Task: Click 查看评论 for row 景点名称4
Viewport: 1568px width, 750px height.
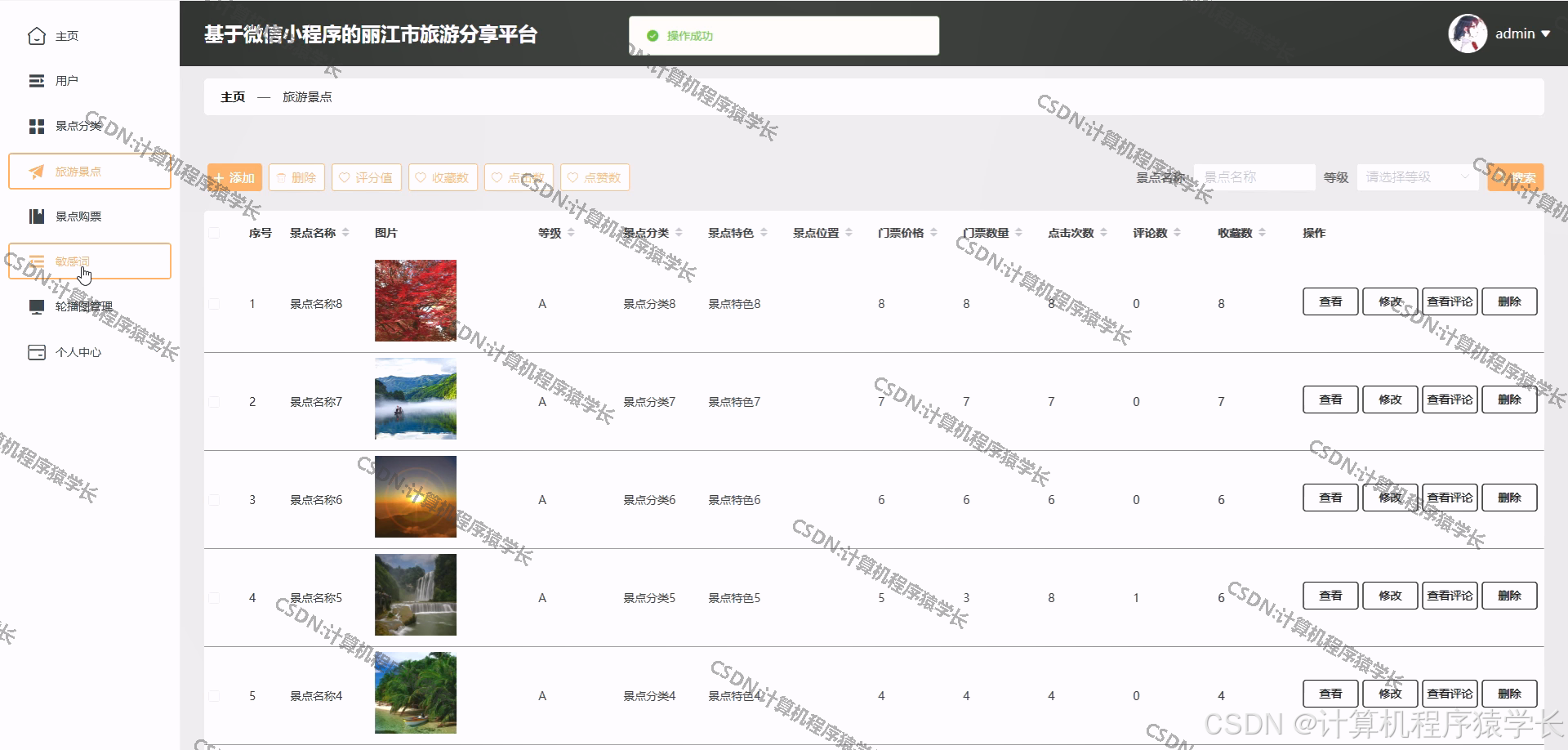Action: tap(1450, 694)
